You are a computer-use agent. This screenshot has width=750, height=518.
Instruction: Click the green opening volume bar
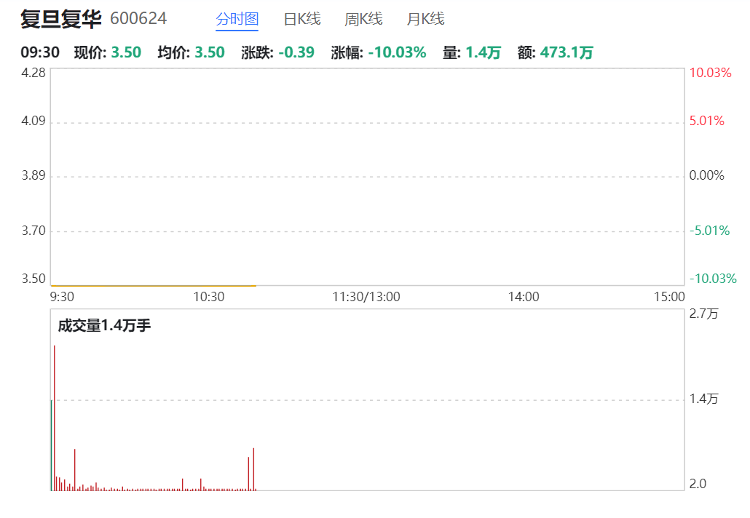(x=52, y=445)
